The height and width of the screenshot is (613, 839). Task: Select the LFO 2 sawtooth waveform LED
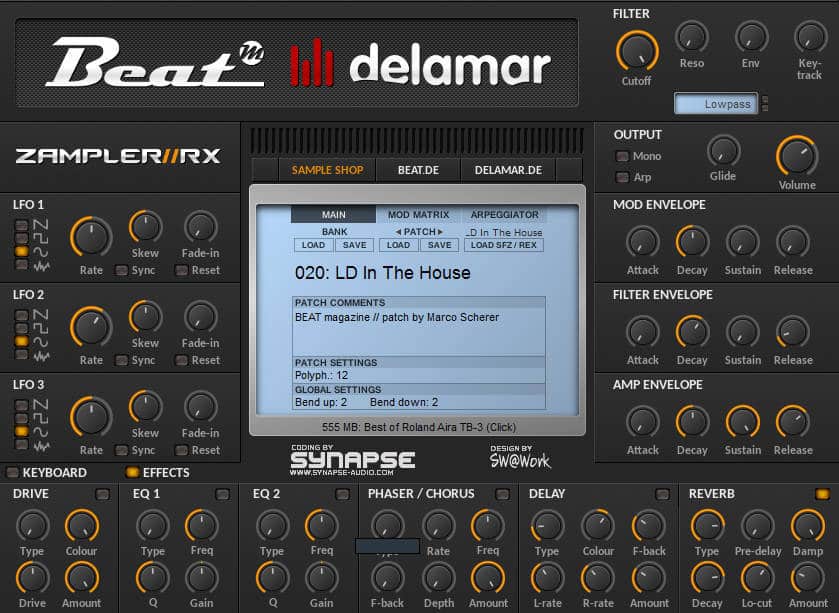pos(21,315)
